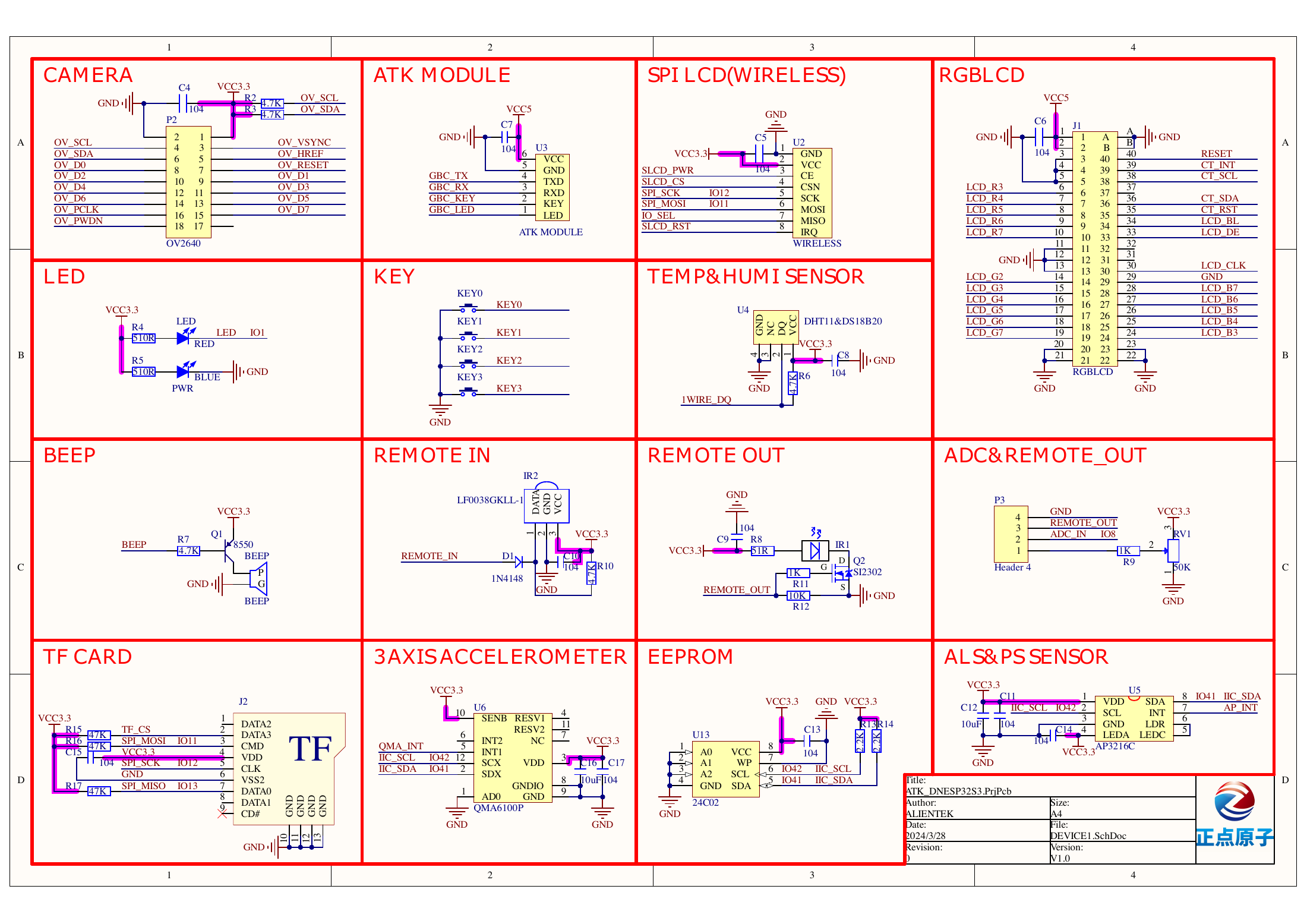
Task: Click the TEMP&HUMI SENSOR section title
Action: (756, 277)
